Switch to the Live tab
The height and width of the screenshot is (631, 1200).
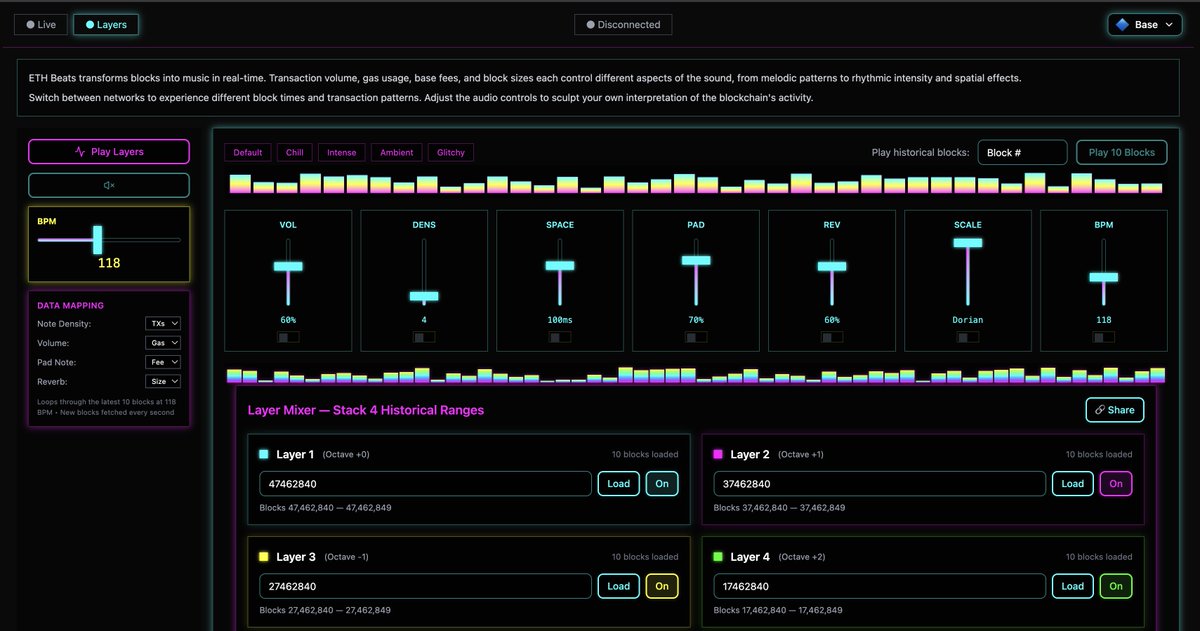pyautogui.click(x=41, y=25)
